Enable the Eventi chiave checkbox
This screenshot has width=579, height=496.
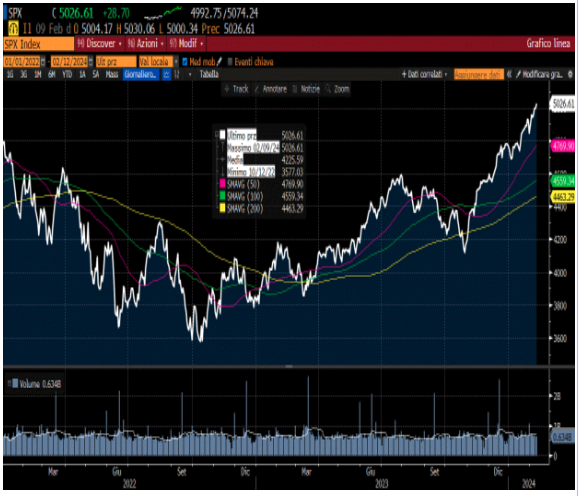click(230, 61)
